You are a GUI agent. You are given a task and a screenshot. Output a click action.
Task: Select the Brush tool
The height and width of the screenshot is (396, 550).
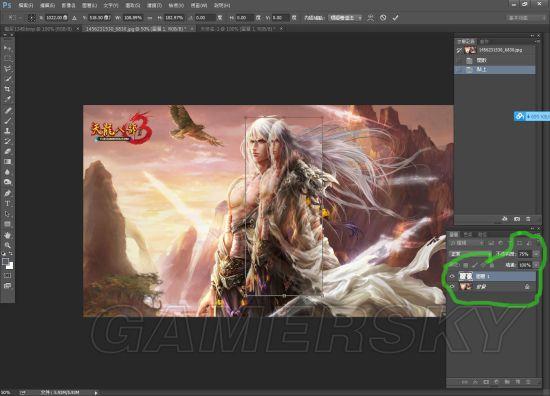click(x=7, y=121)
